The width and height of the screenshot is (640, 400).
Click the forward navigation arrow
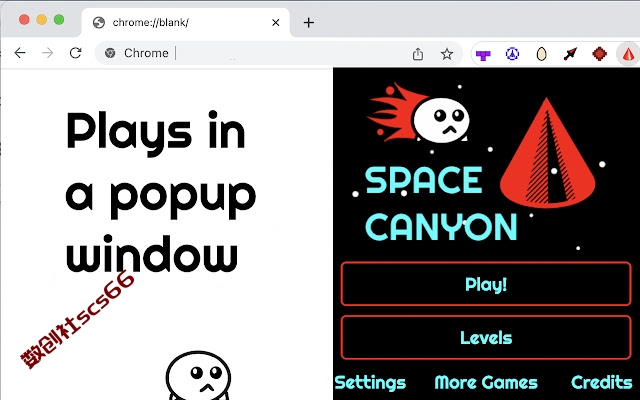click(47, 53)
